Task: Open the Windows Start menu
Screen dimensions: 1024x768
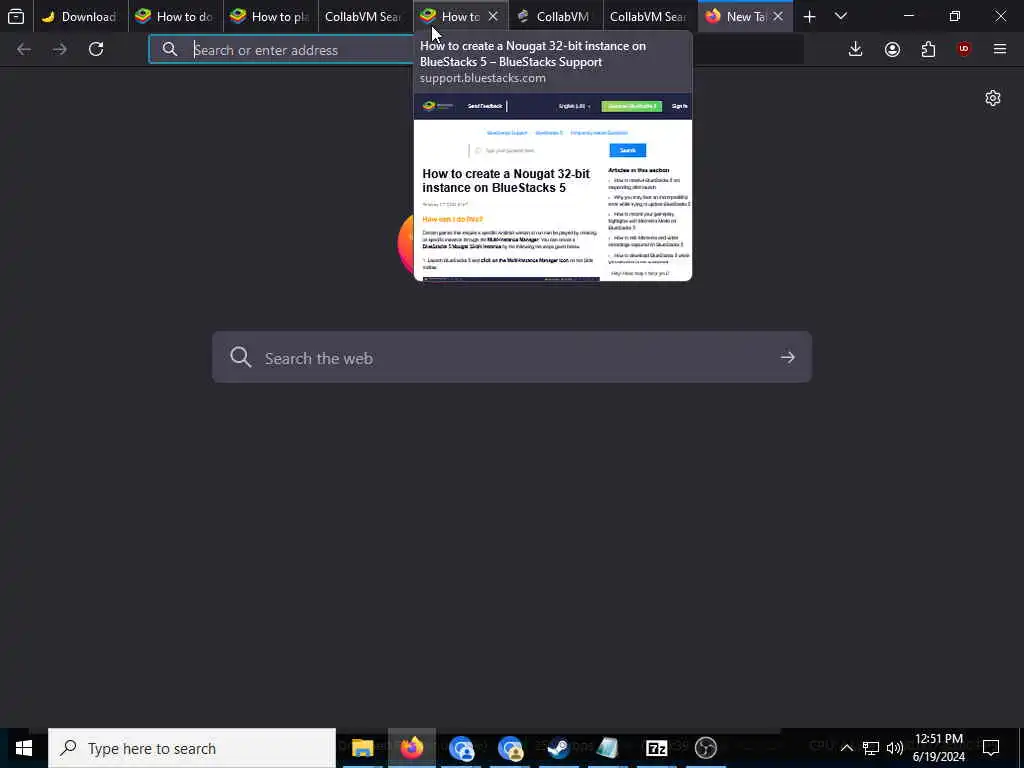Action: [24, 748]
